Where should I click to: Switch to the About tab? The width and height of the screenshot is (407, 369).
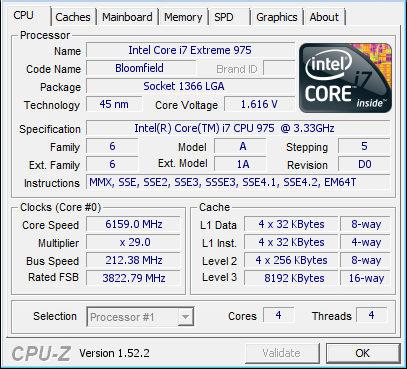[x=324, y=17]
